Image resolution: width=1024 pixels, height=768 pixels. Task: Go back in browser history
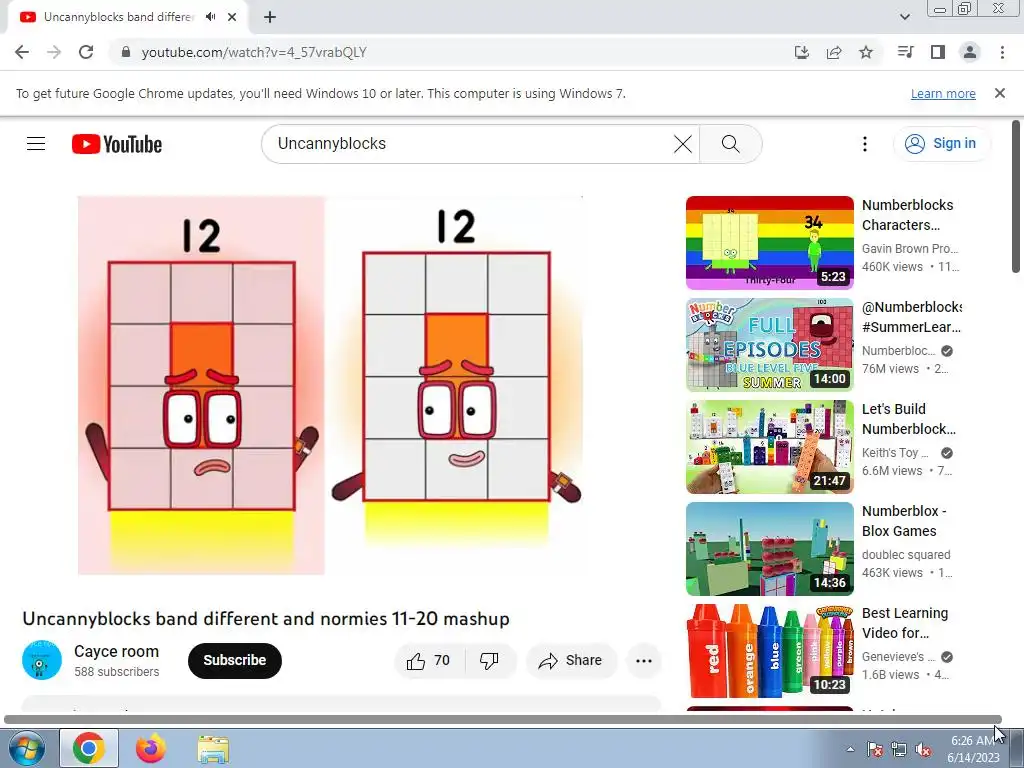pos(22,52)
